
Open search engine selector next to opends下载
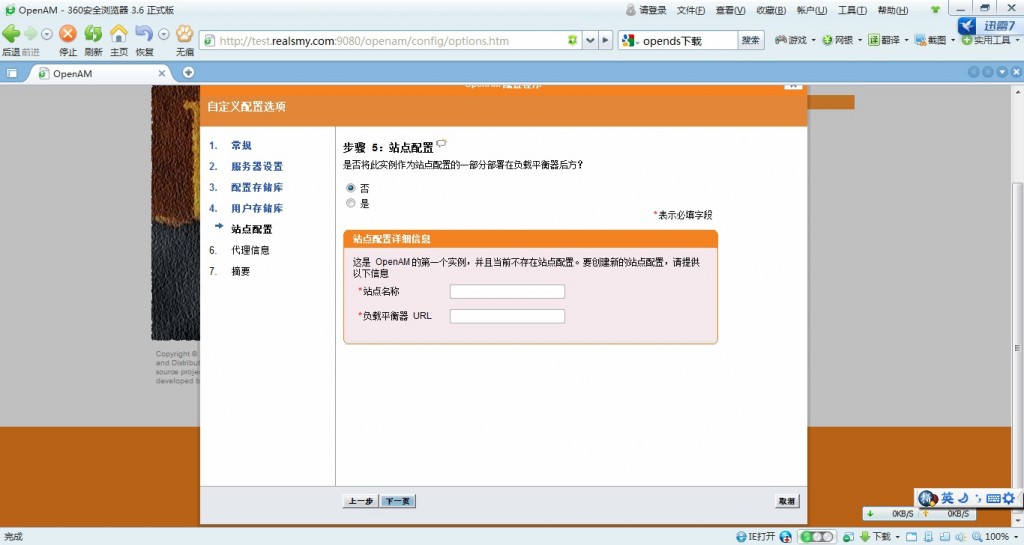point(630,40)
